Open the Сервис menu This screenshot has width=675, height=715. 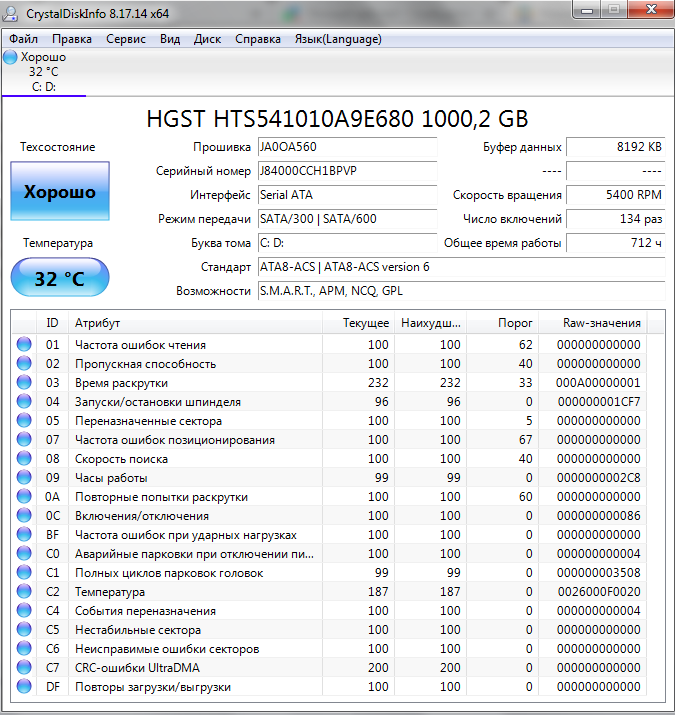(126, 39)
